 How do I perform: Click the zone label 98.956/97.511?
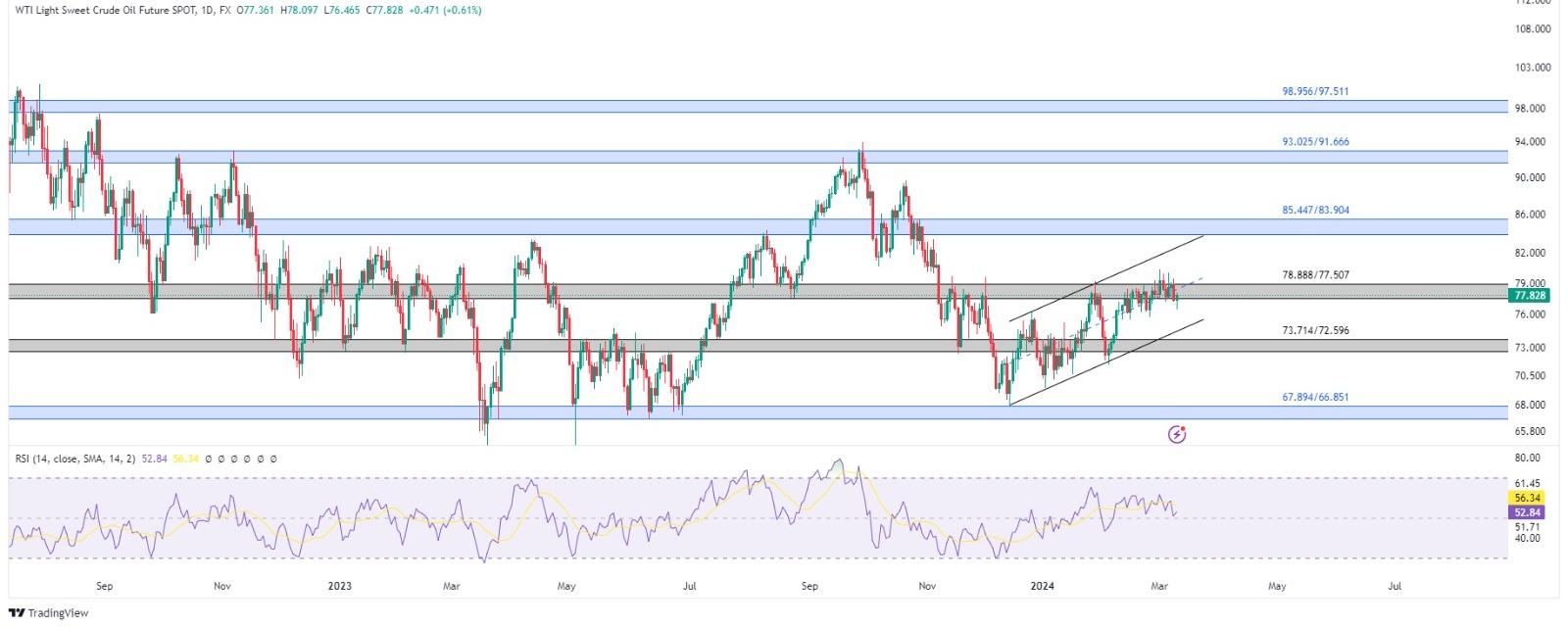(1315, 91)
